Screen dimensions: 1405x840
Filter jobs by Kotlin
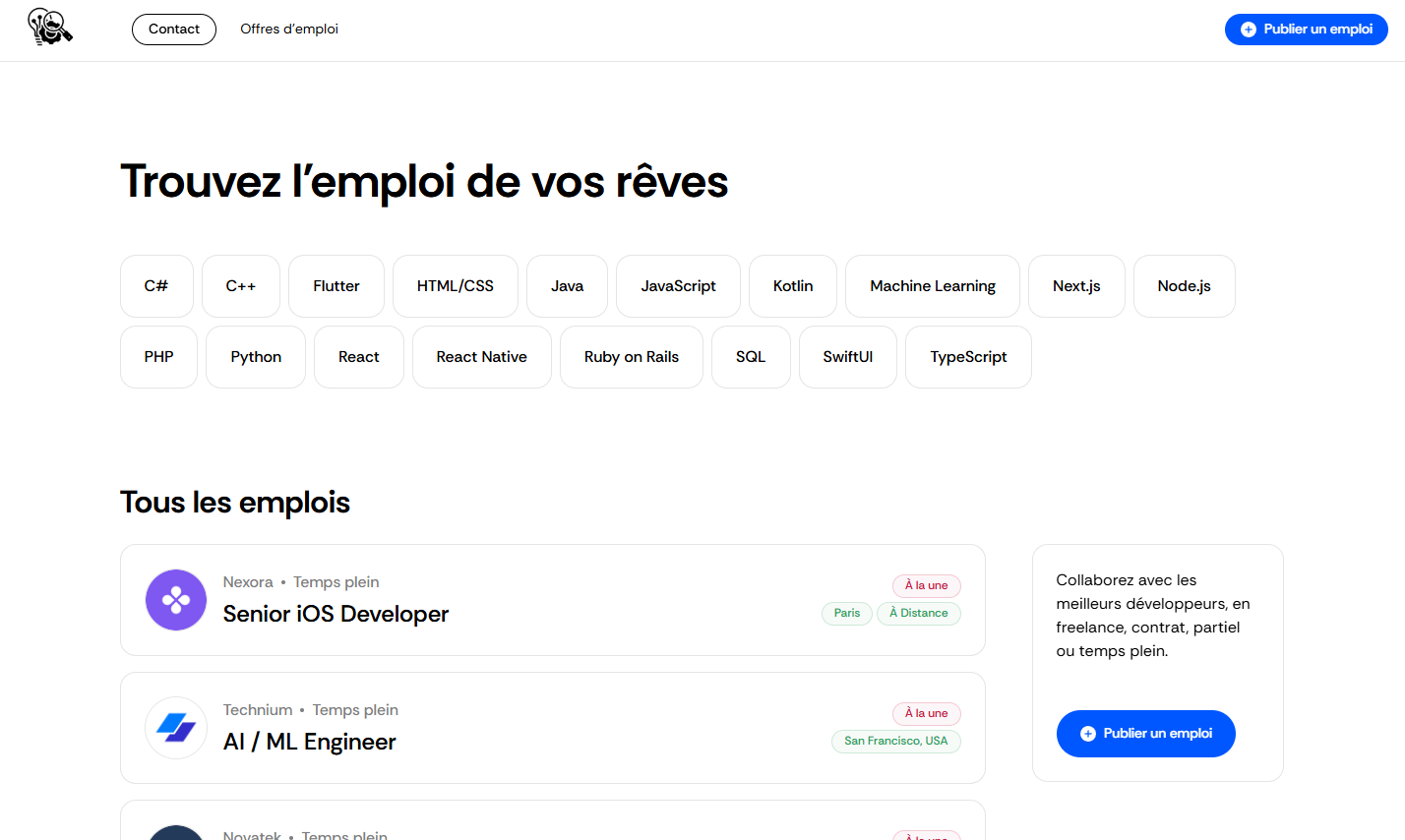point(793,286)
